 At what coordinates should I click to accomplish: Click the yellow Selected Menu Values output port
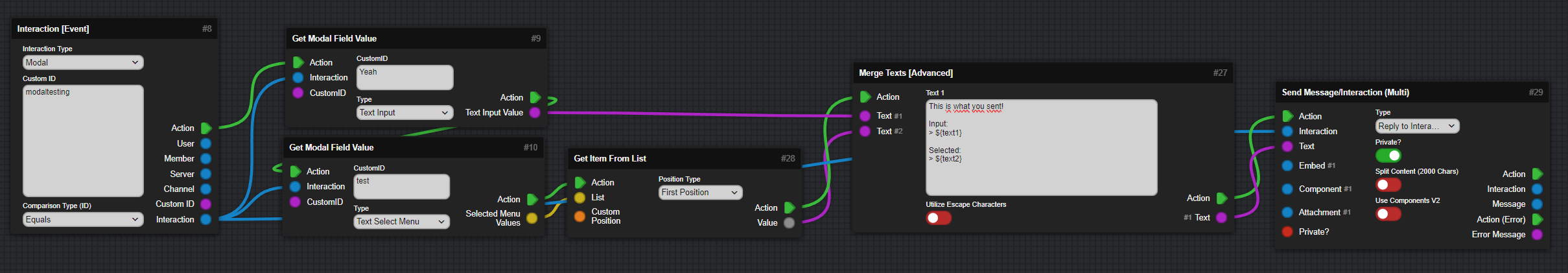[x=532, y=218]
